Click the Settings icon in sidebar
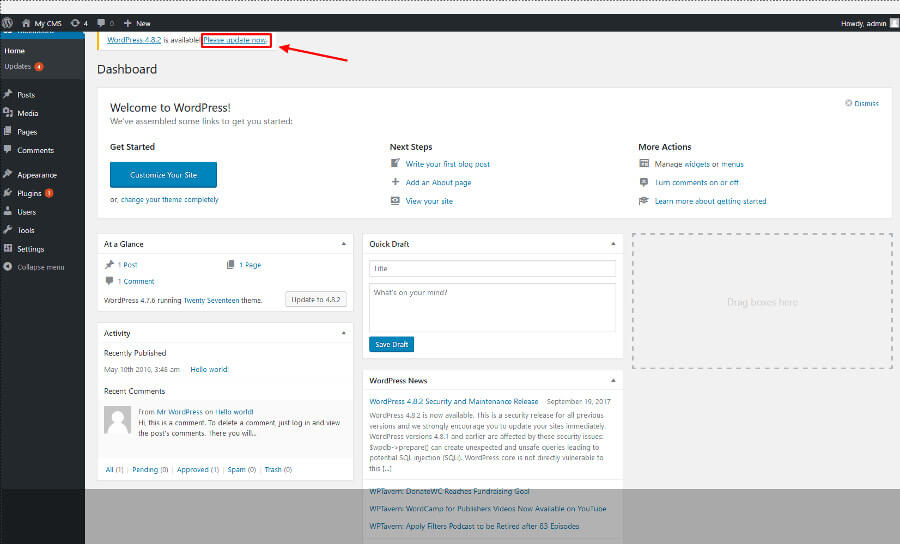900x544 pixels. (7, 248)
